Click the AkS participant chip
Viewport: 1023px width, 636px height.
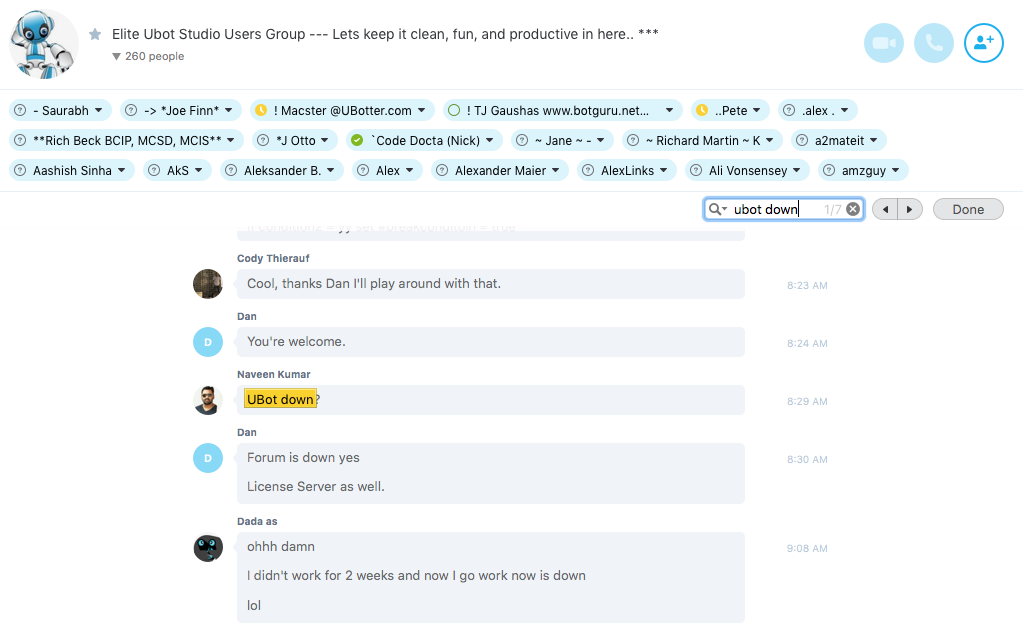pos(177,170)
